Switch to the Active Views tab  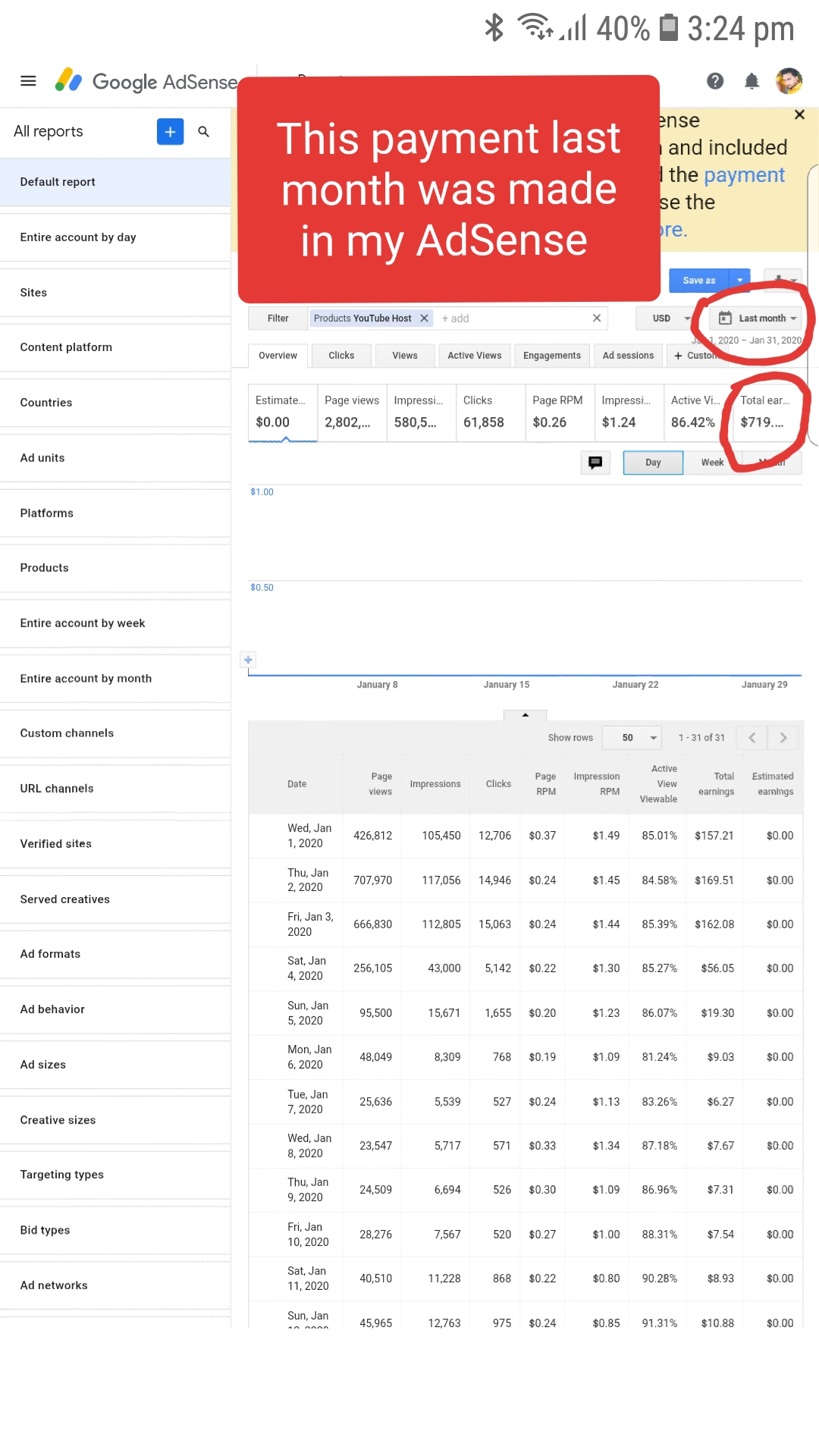tap(474, 356)
